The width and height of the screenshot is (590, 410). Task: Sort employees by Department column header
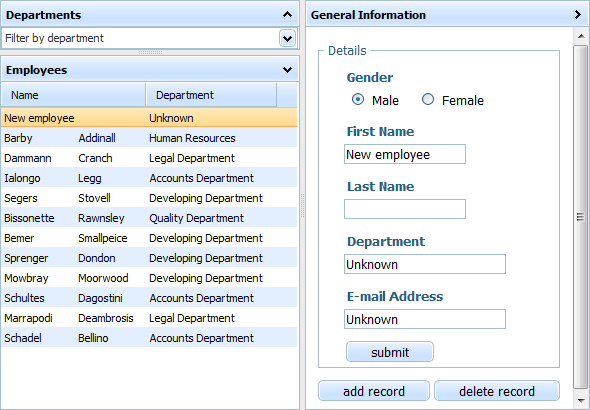point(211,95)
